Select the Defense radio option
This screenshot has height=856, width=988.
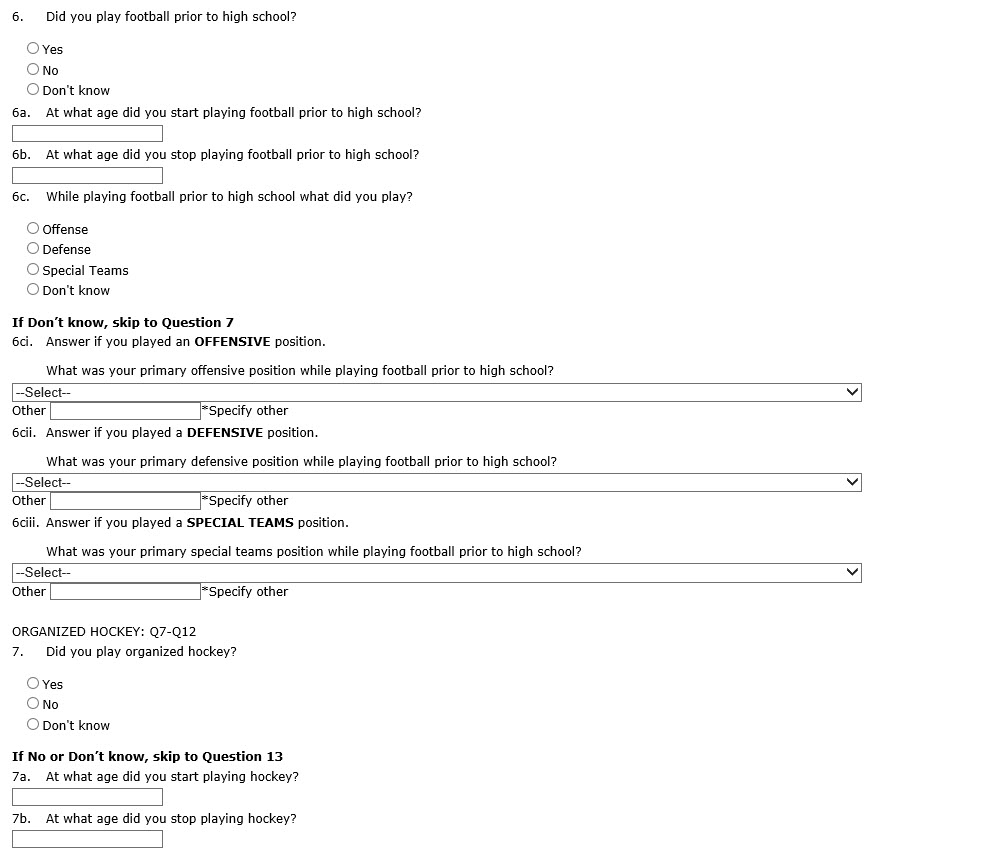pos(33,248)
